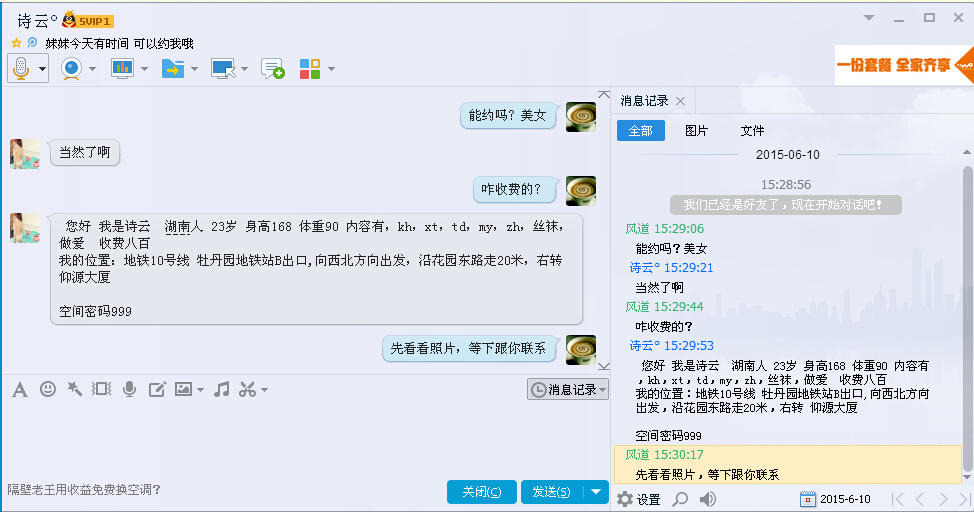Go to previous page of message history

coord(920,499)
